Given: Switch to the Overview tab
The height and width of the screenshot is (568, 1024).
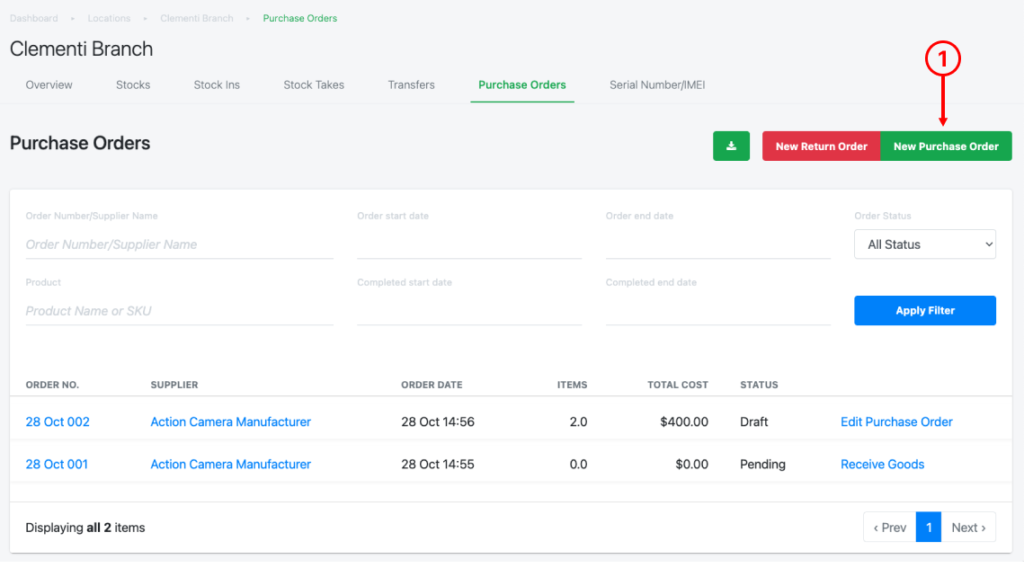Looking at the screenshot, I should point(49,85).
